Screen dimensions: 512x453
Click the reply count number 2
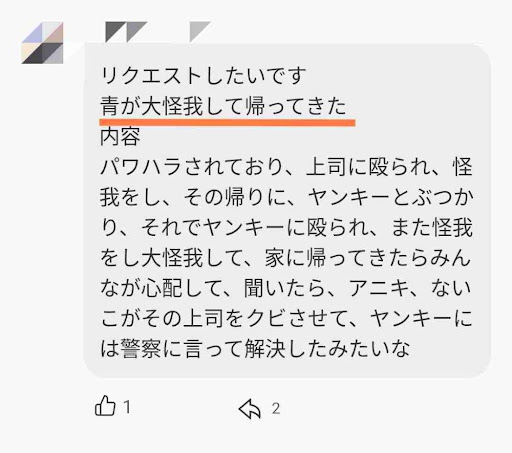pos(276,409)
